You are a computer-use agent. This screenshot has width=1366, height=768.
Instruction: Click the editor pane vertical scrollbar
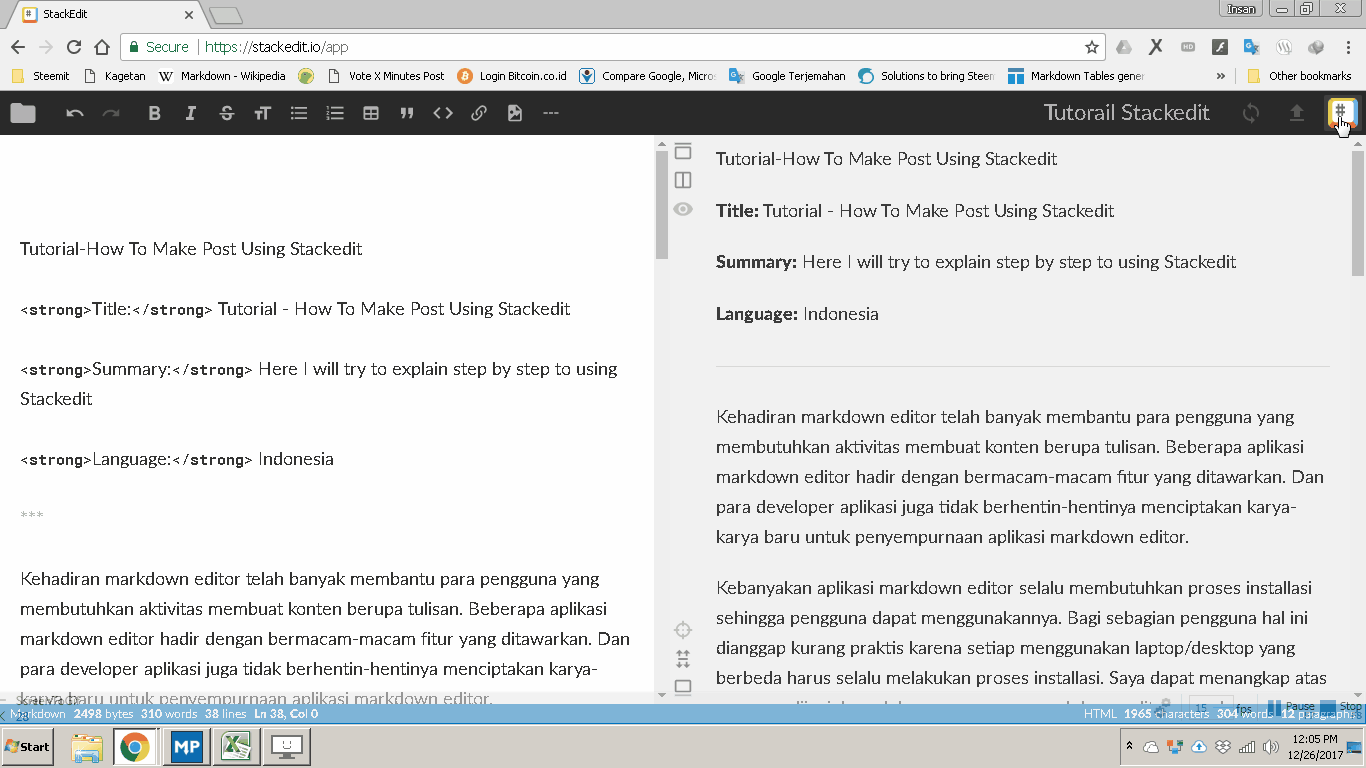[x=661, y=203]
